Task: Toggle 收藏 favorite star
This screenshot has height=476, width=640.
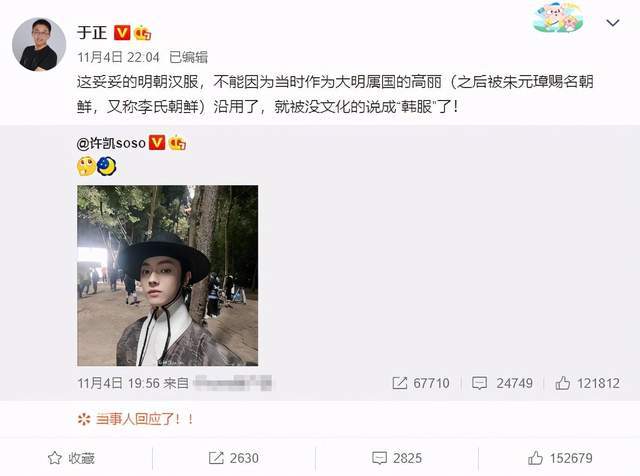Action: click(x=71, y=458)
